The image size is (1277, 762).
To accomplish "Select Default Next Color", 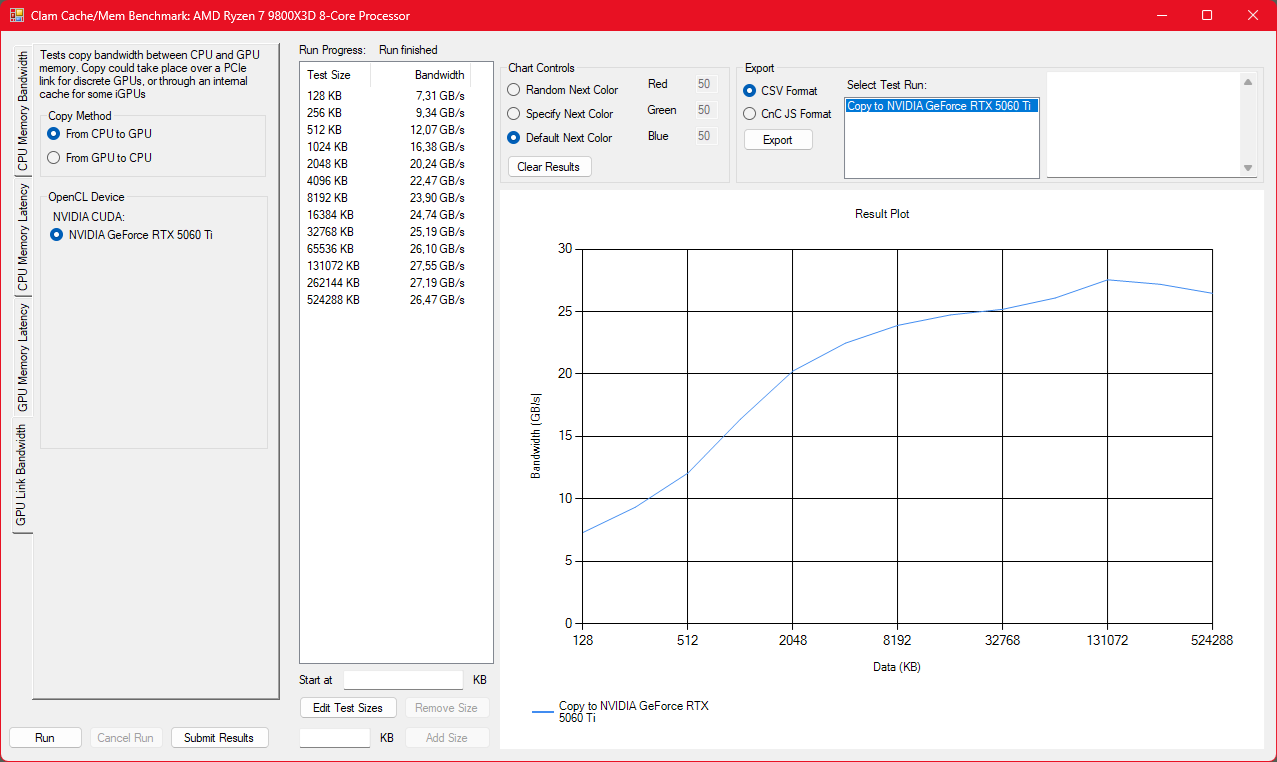I will pyautogui.click(x=560, y=138).
